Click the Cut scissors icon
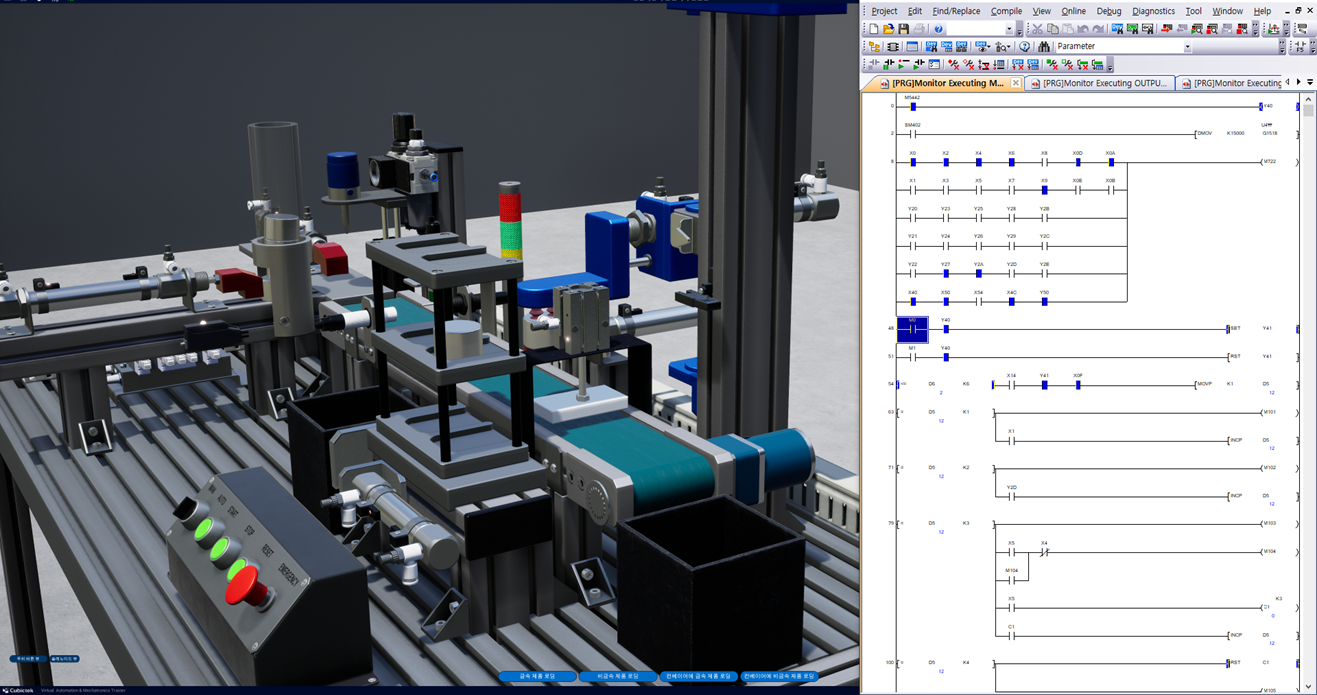Image resolution: width=1317 pixels, height=695 pixels. coord(1037,29)
